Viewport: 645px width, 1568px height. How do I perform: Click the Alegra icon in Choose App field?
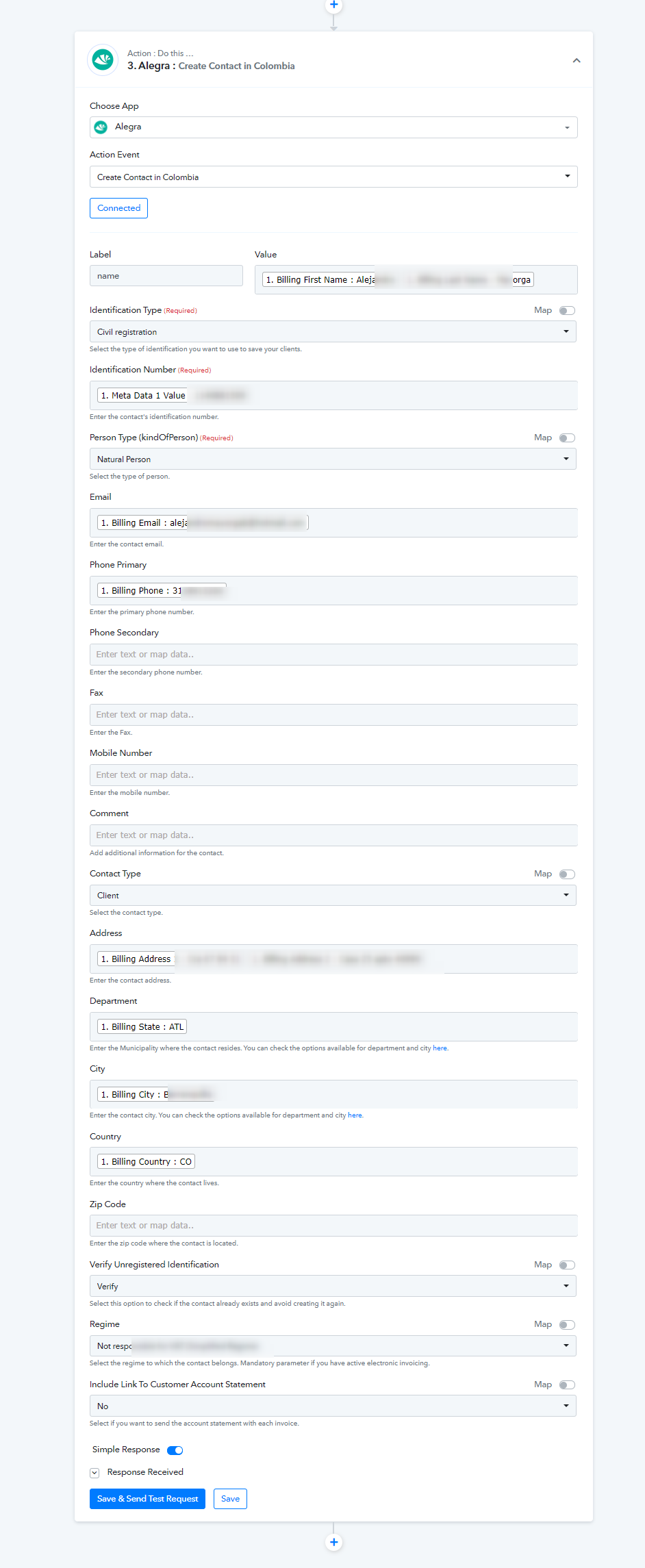101,127
